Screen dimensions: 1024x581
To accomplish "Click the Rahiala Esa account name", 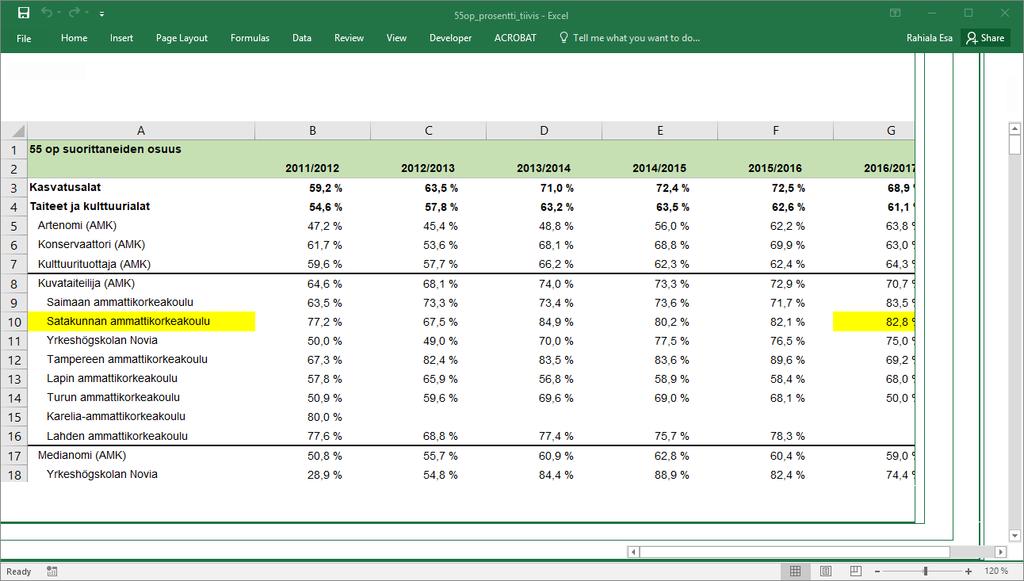I will [x=929, y=38].
